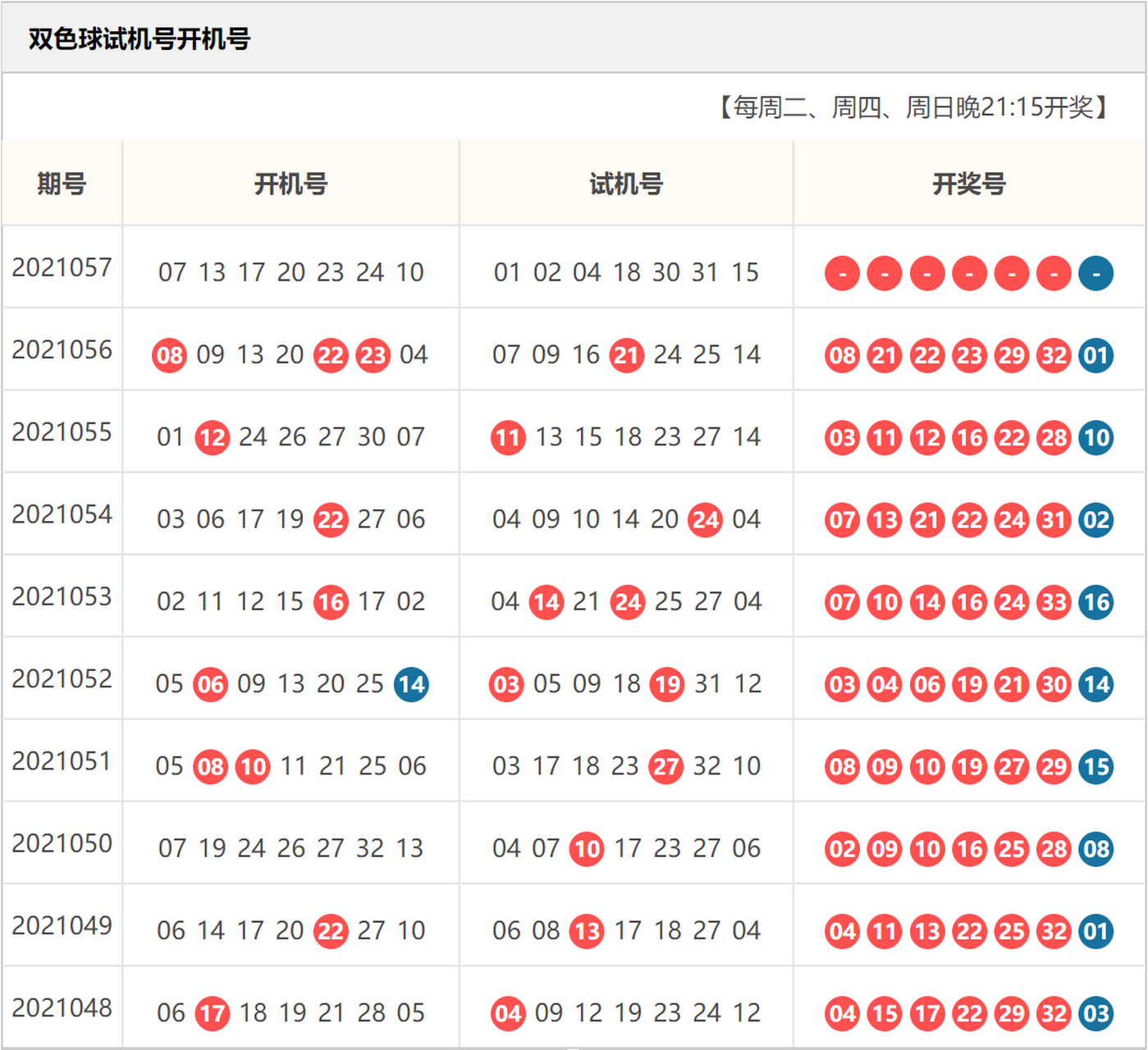Click red ball 04 in 2021048 试机号

click(508, 1014)
